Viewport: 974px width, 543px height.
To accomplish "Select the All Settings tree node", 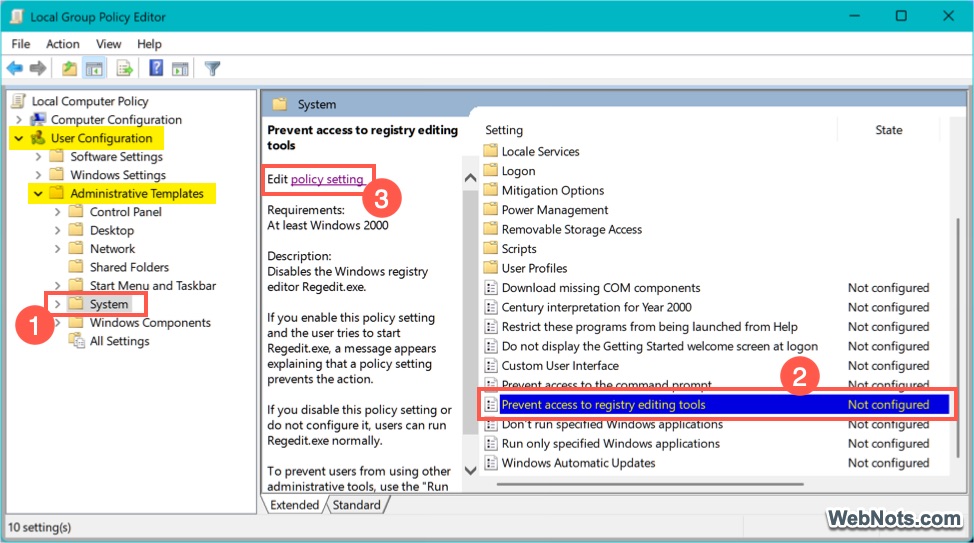I will tap(119, 341).
